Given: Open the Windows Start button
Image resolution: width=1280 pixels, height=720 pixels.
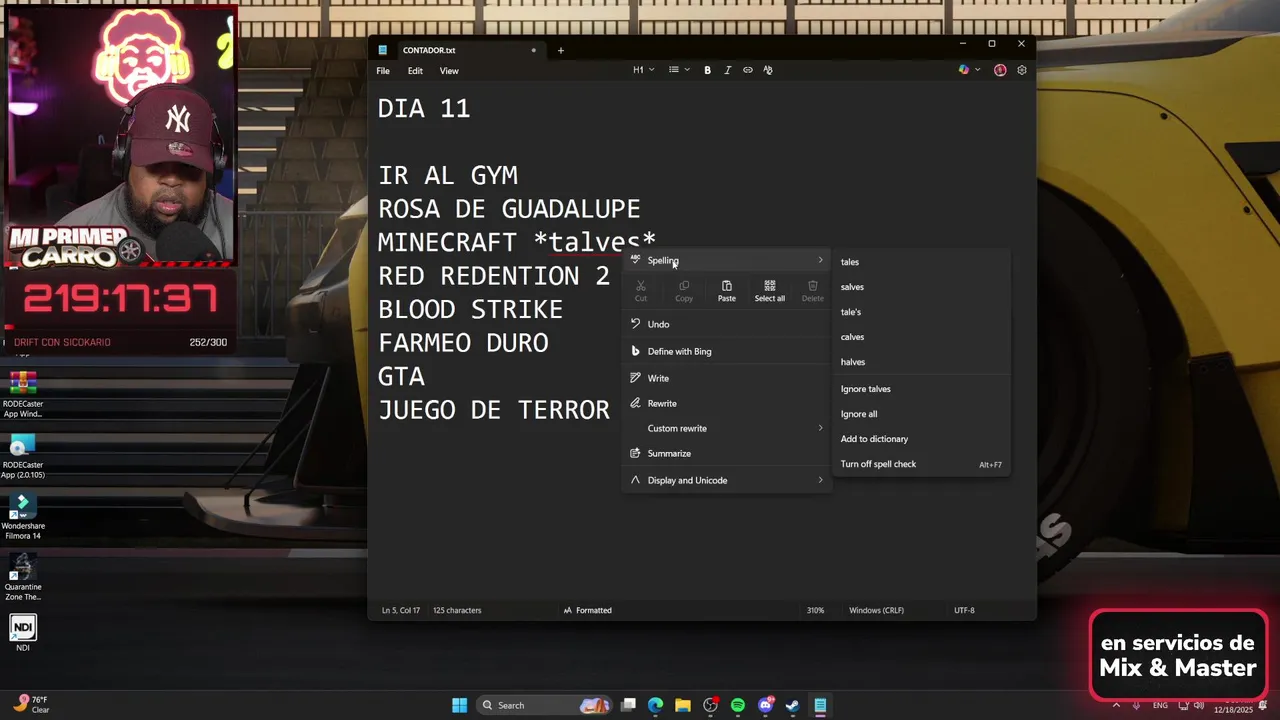Looking at the screenshot, I should [x=459, y=705].
